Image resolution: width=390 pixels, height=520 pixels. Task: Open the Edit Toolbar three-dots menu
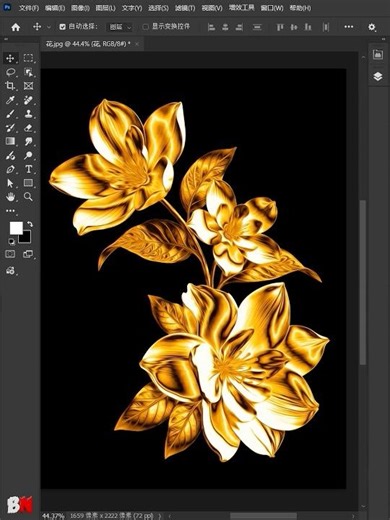(x=10, y=211)
